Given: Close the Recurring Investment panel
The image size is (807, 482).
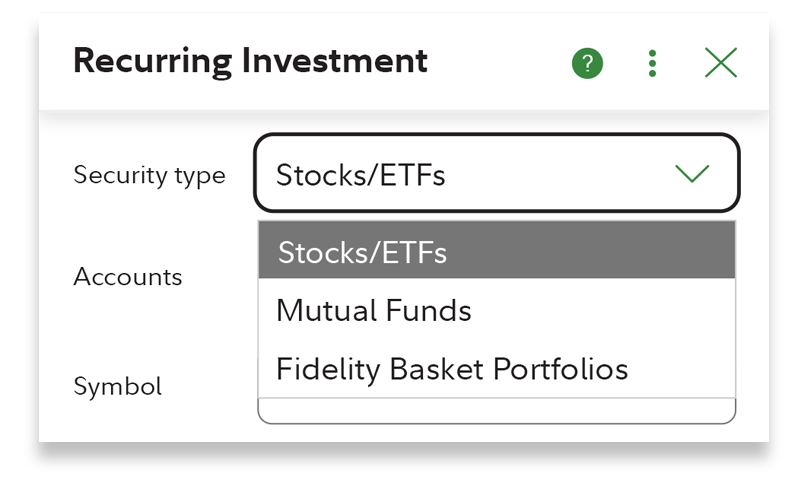Looking at the screenshot, I should pos(720,64).
